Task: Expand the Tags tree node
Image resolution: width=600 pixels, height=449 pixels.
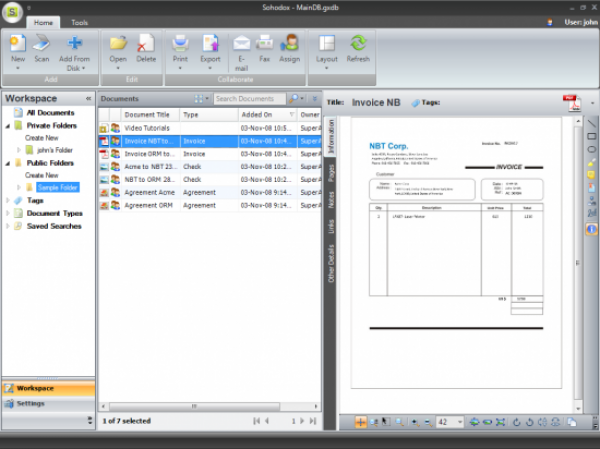Action: point(7,200)
